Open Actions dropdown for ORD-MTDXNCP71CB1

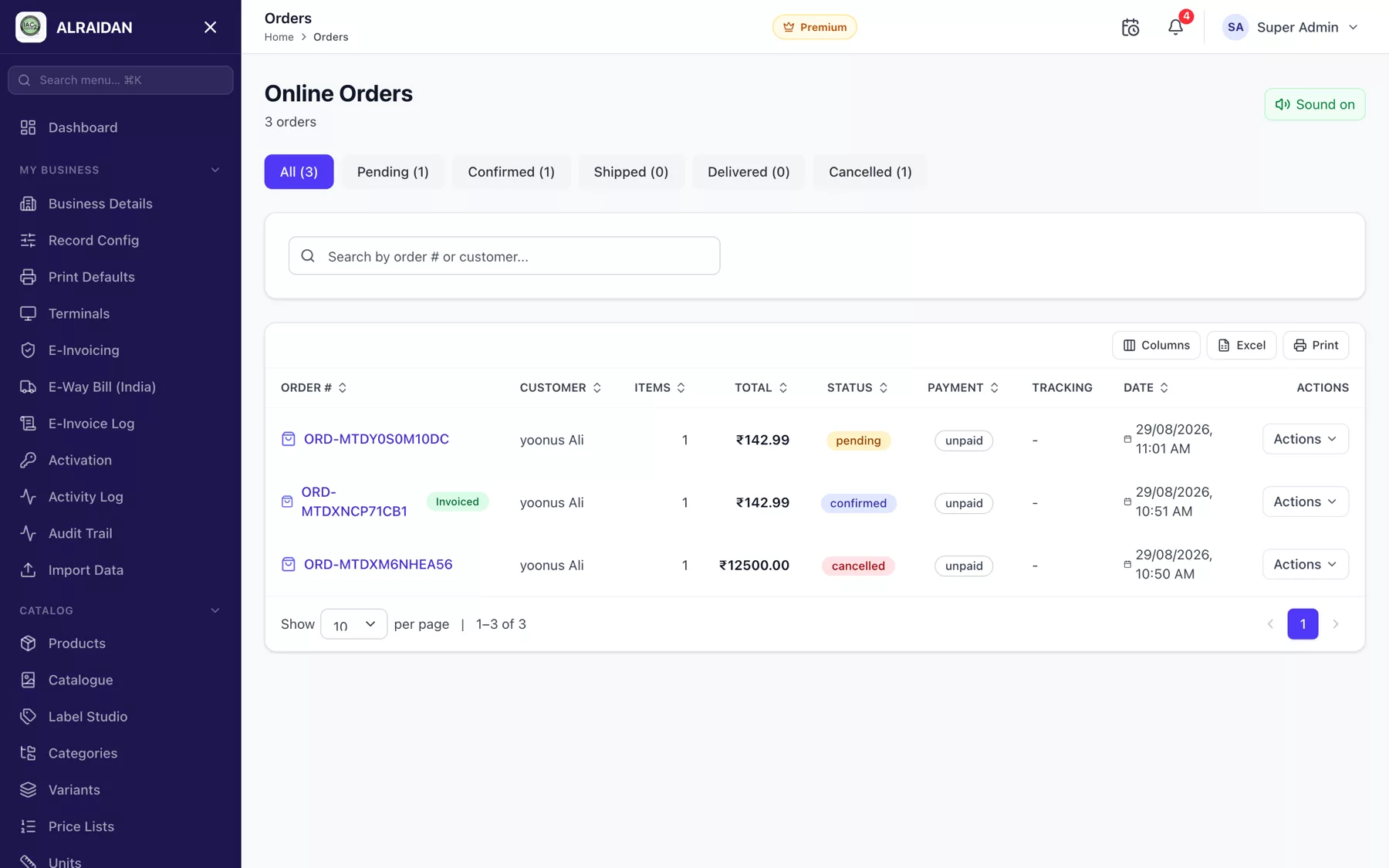tap(1305, 502)
